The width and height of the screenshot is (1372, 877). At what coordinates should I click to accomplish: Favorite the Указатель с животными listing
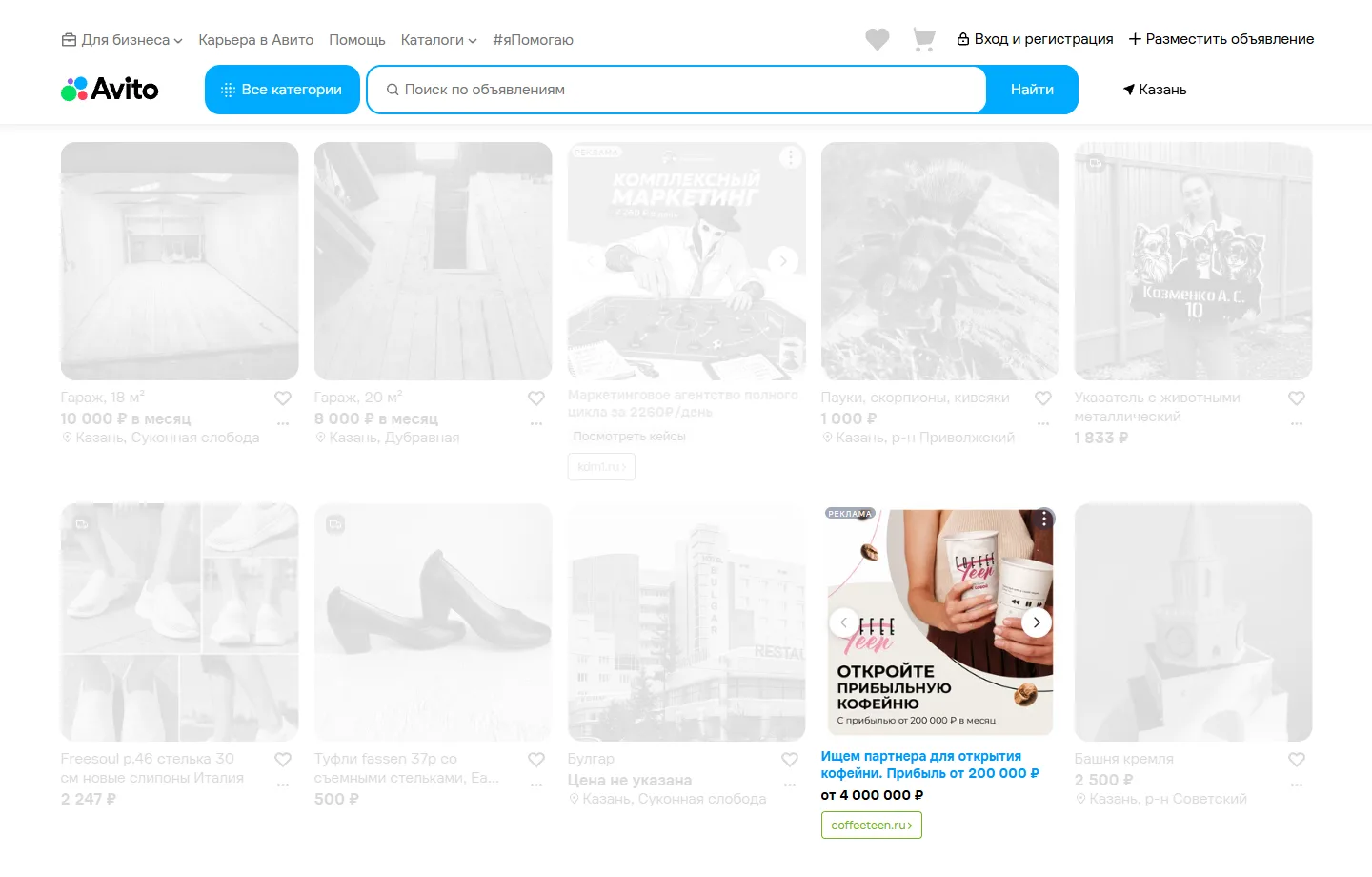pos(1297,398)
